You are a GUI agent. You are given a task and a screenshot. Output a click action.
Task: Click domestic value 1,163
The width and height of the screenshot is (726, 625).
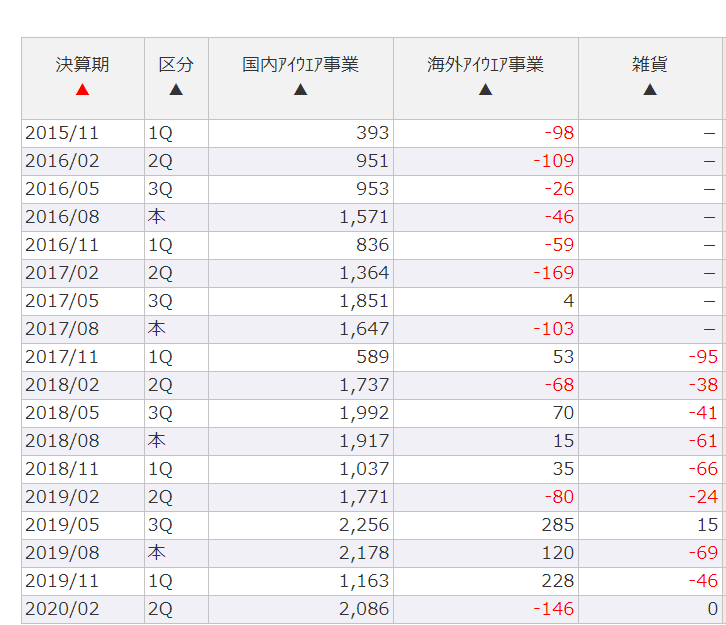364,581
